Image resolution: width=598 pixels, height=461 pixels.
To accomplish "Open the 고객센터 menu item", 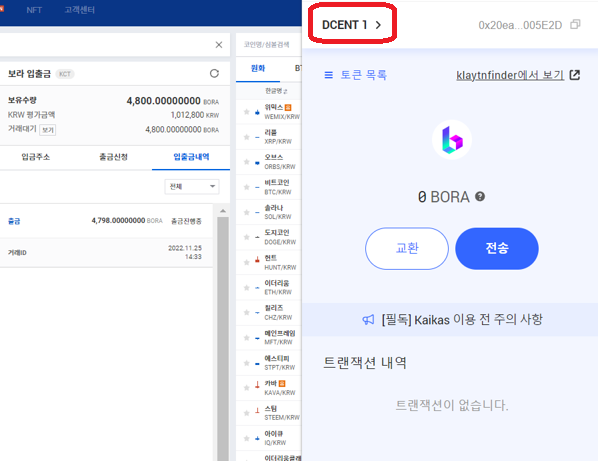I will (x=79, y=10).
